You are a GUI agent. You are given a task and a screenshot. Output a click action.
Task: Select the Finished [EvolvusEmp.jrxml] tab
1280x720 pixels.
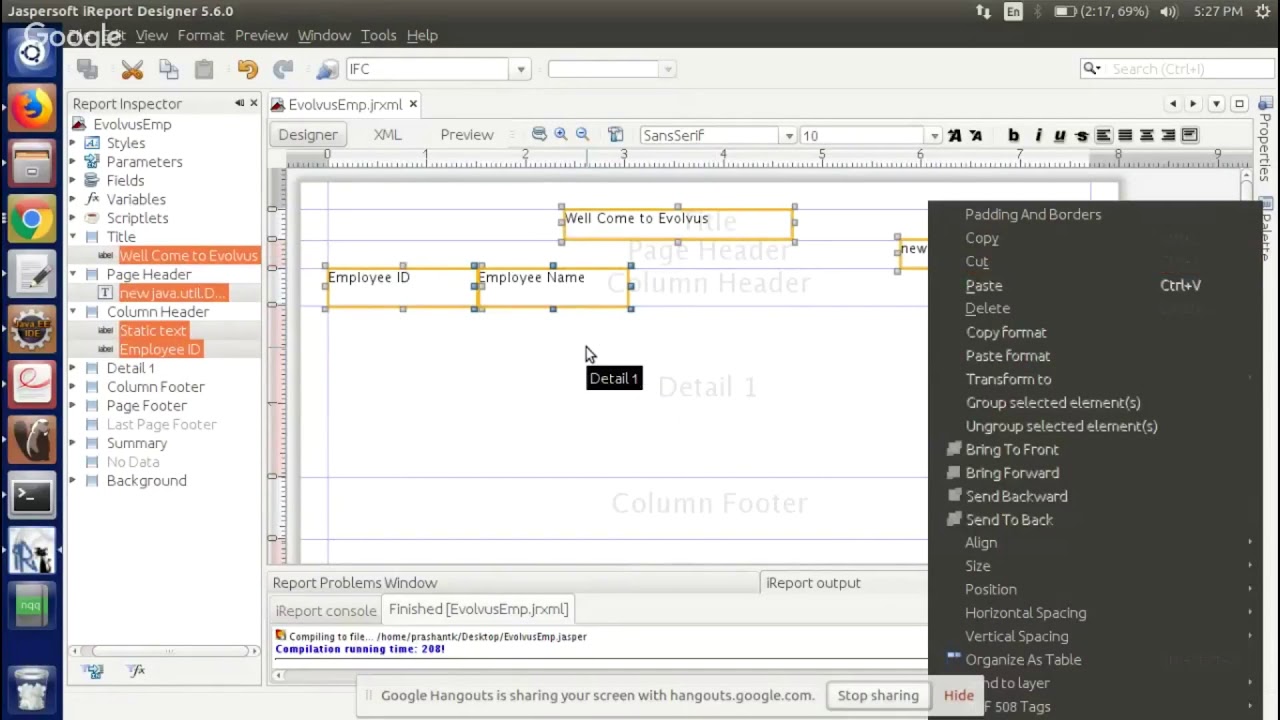pyautogui.click(x=478, y=609)
